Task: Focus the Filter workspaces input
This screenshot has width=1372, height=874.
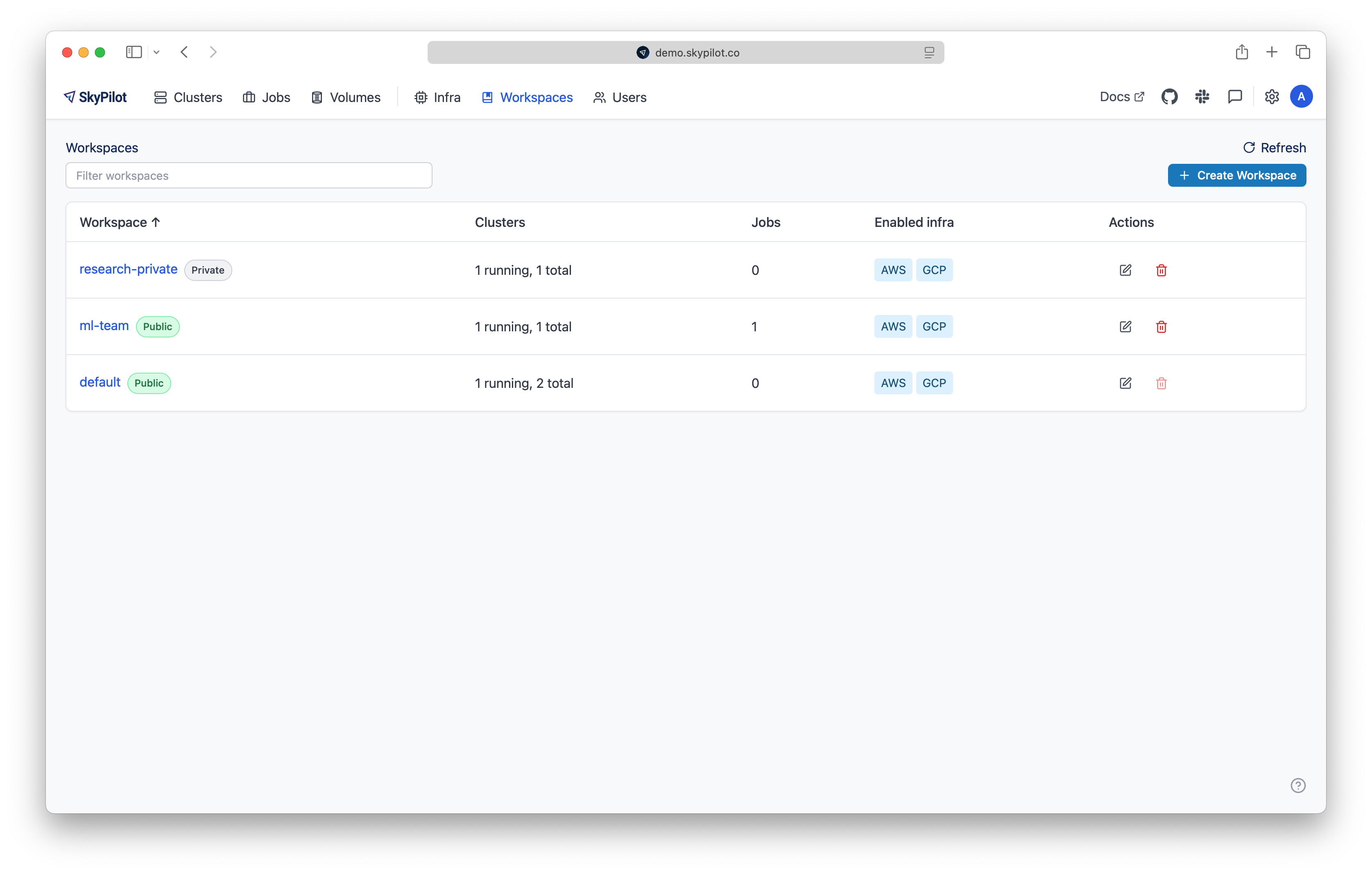Action: pos(249,175)
